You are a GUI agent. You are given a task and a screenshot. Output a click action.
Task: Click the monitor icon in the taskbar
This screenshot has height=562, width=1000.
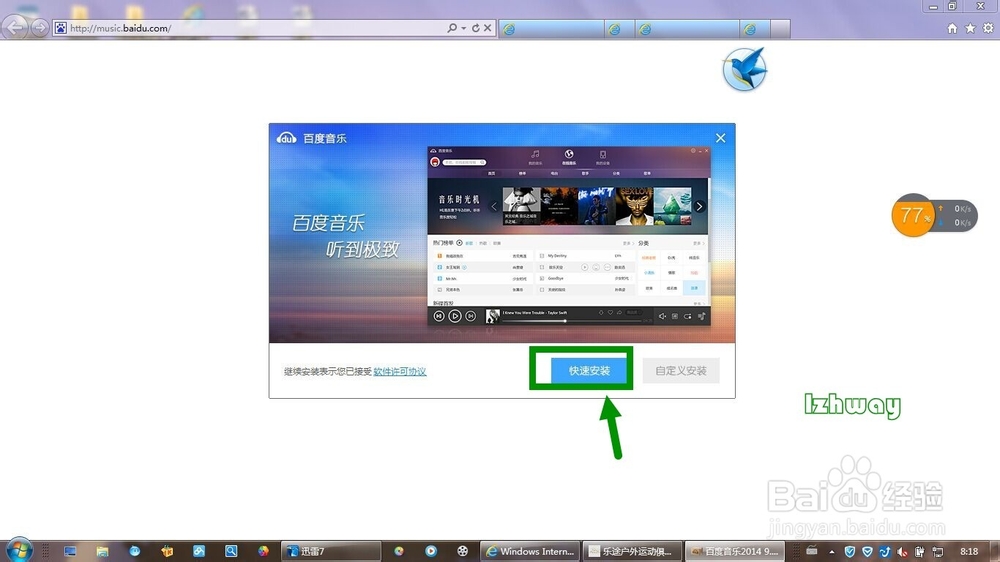pyautogui.click(x=70, y=551)
